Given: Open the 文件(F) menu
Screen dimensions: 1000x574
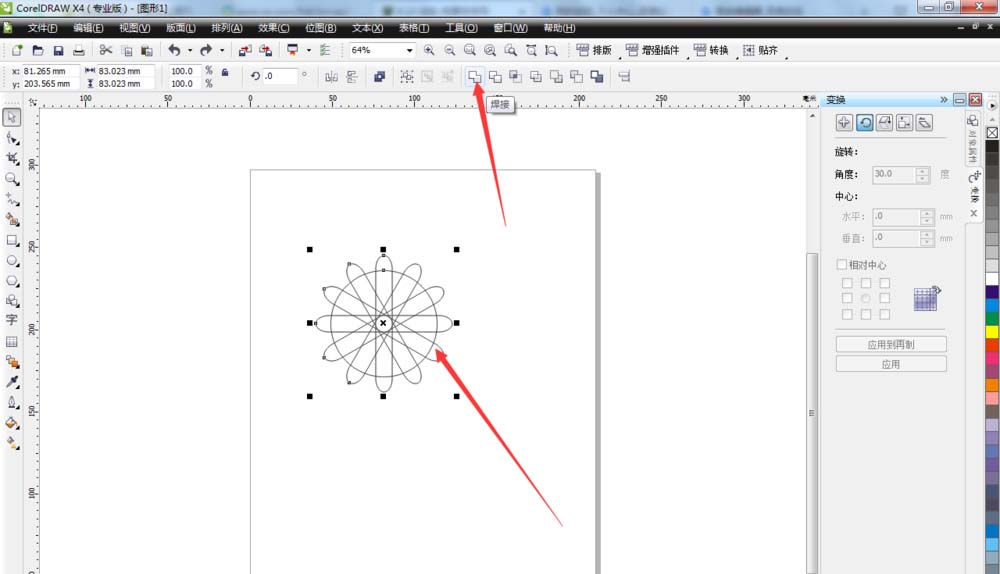Looking at the screenshot, I should pos(42,28).
